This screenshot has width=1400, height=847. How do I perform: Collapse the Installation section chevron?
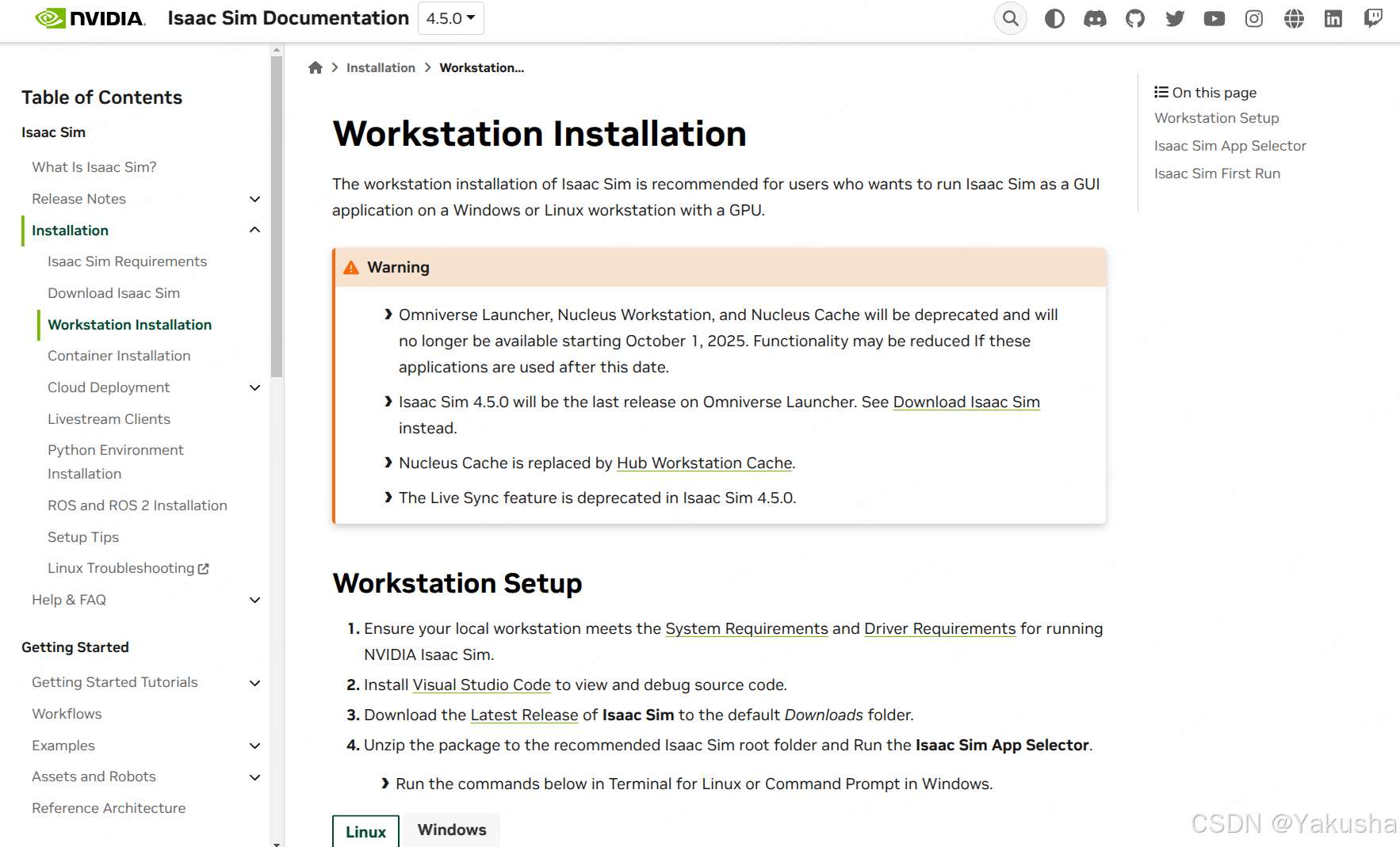[254, 231]
